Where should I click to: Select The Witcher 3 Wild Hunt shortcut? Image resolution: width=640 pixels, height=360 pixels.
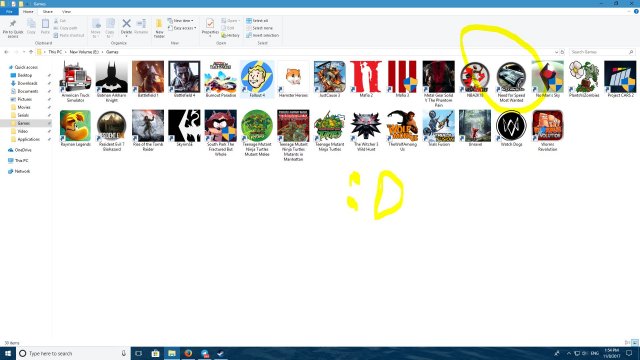click(366, 130)
